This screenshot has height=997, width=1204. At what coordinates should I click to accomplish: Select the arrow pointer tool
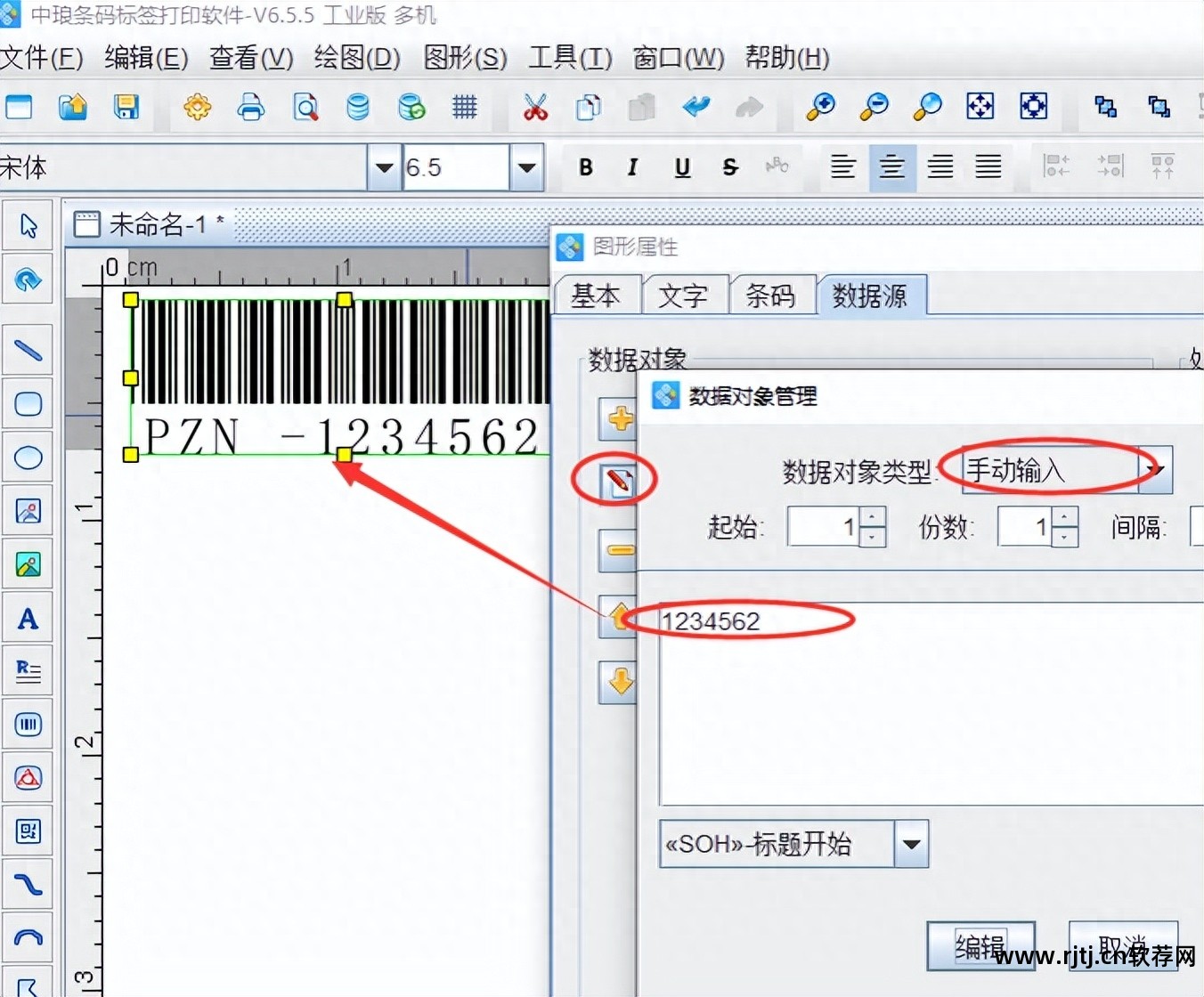[x=28, y=226]
